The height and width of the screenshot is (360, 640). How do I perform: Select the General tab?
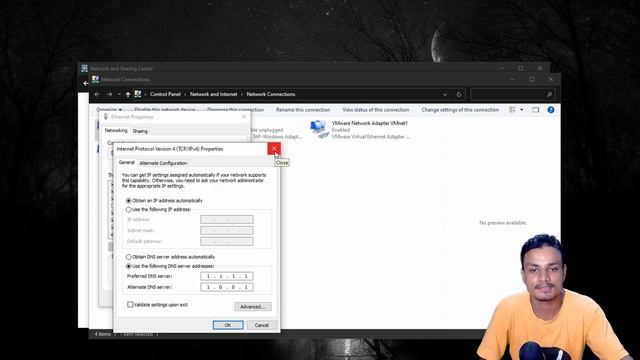(x=127, y=162)
